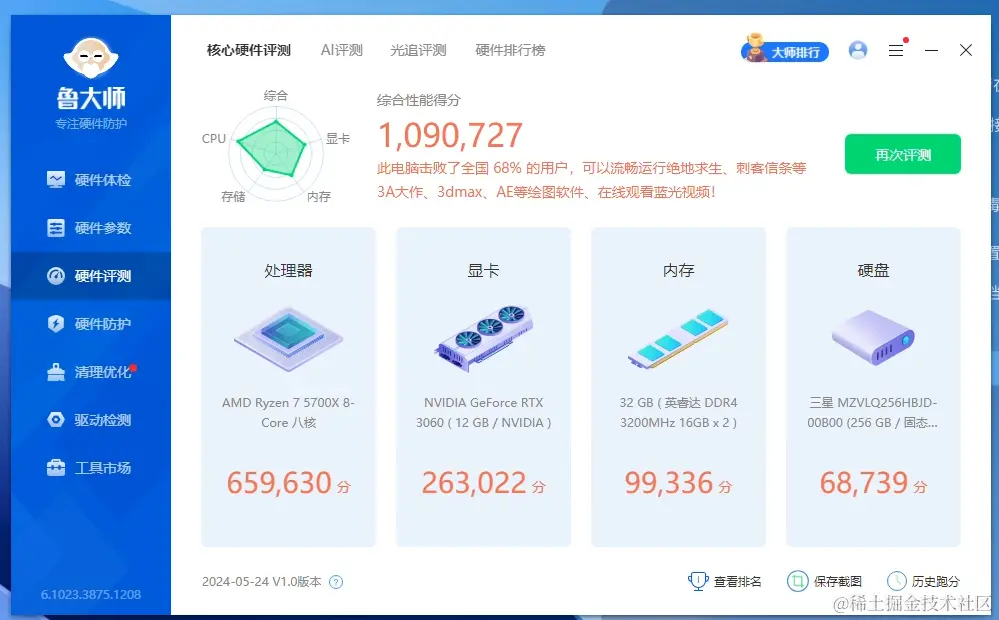Click the 32 GB DDR4 memory text
Viewport: 999px width, 620px height.
pos(679,412)
